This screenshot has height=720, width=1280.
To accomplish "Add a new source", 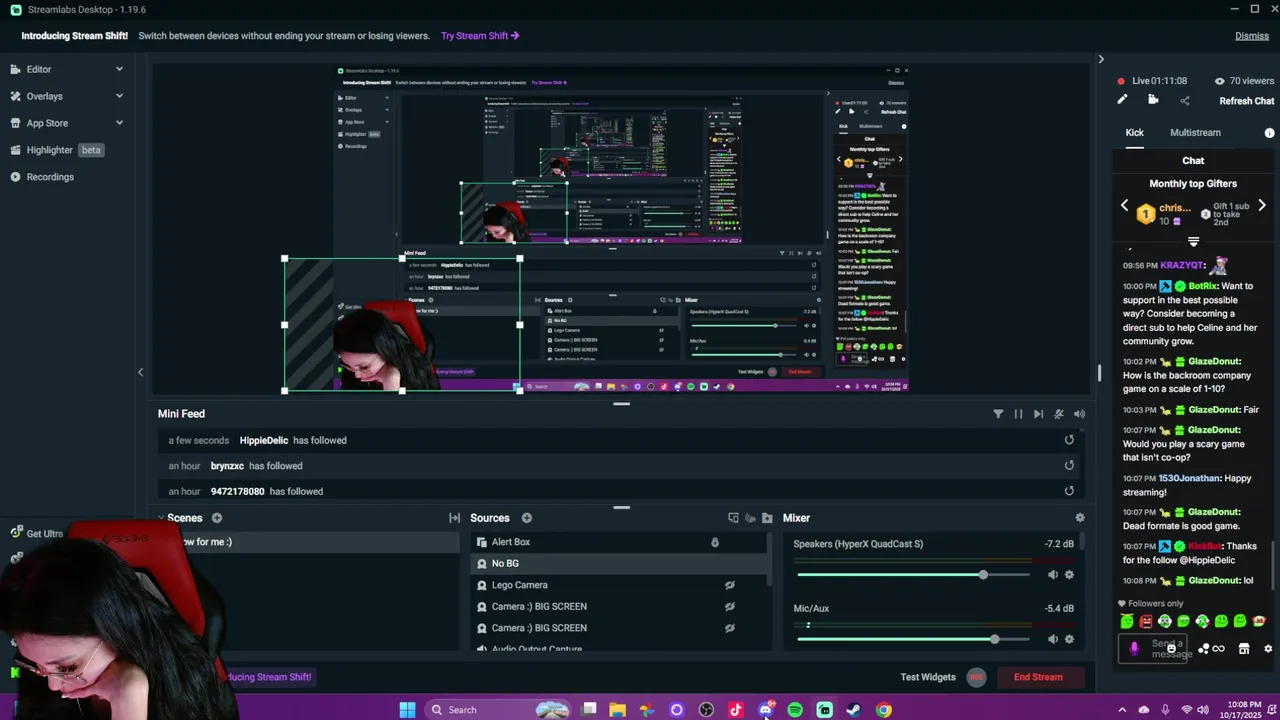I will 527,518.
